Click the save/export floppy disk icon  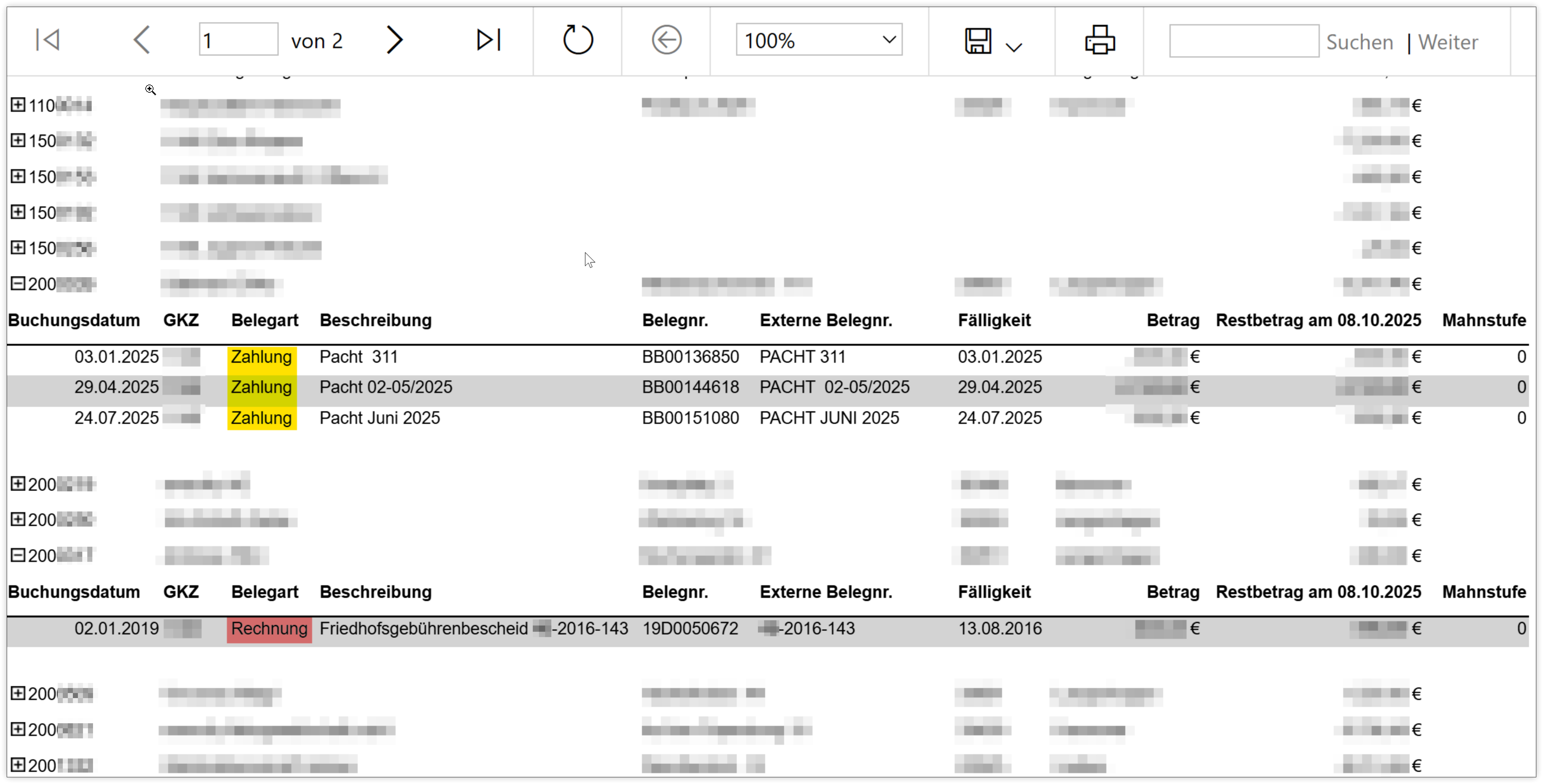(x=978, y=41)
